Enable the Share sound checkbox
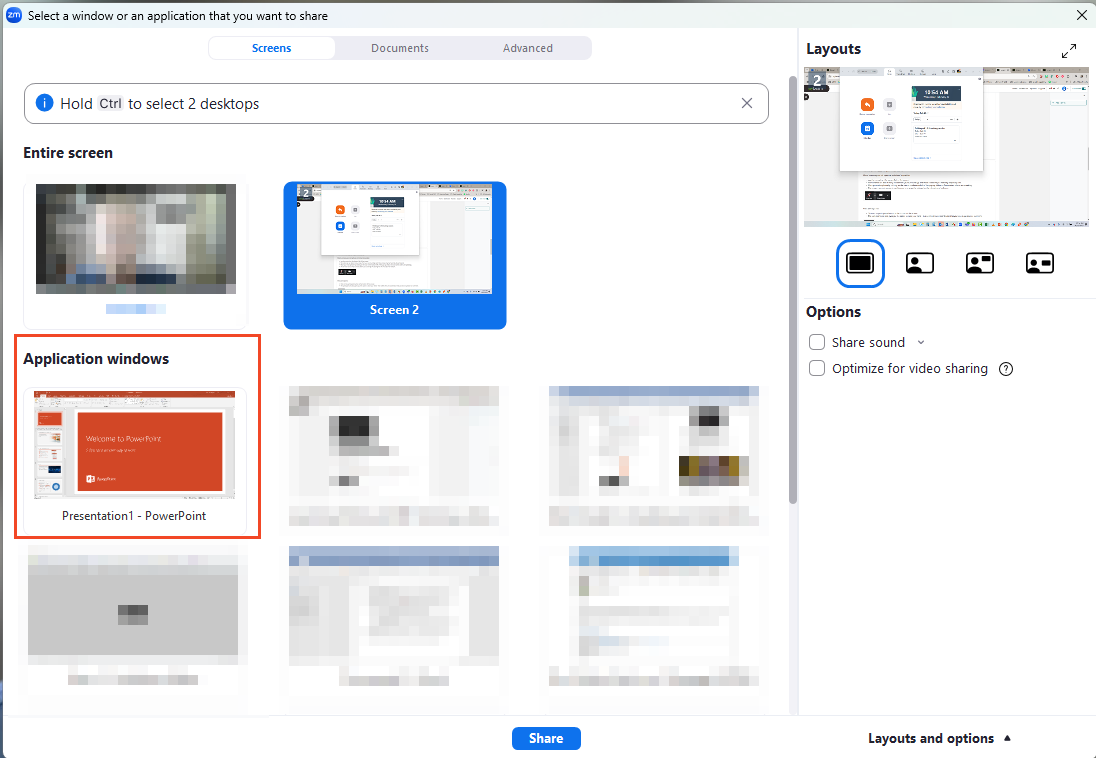The image size is (1096, 758). point(816,342)
